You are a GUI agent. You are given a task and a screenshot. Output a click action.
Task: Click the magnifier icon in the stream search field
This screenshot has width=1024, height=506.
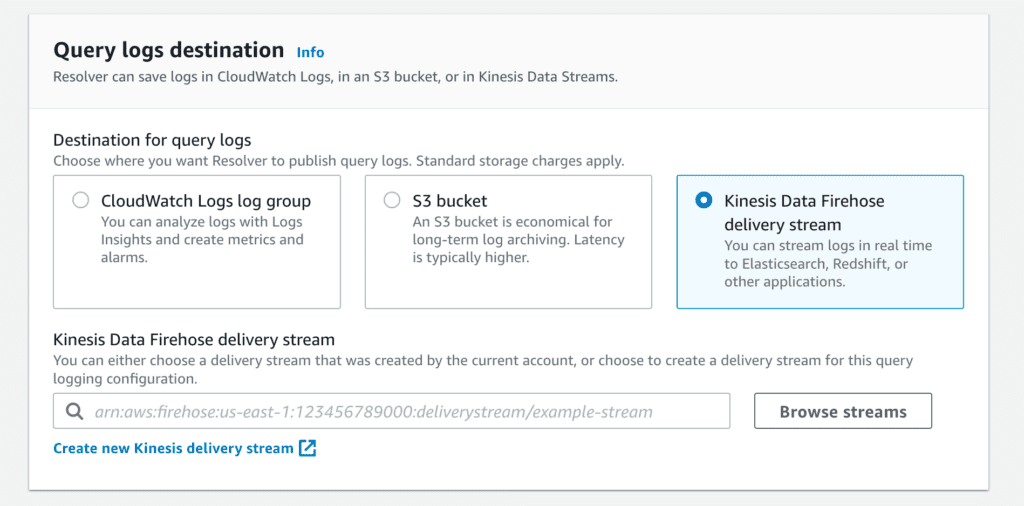(x=75, y=411)
